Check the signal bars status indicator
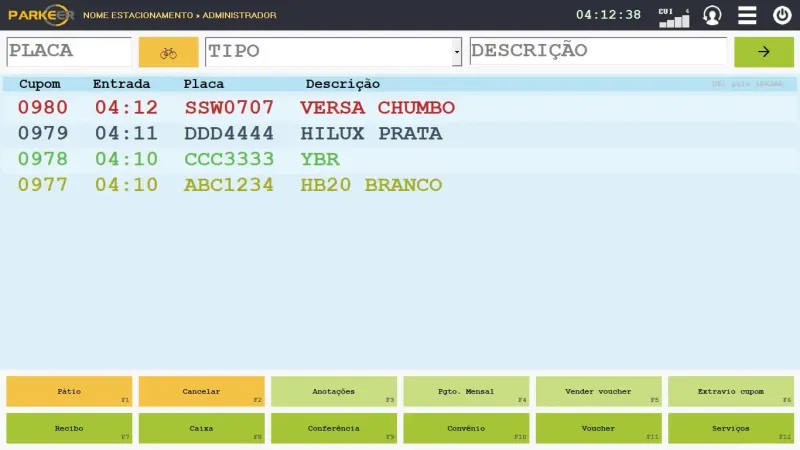Screen dimensions: 800x450 [x=673, y=17]
